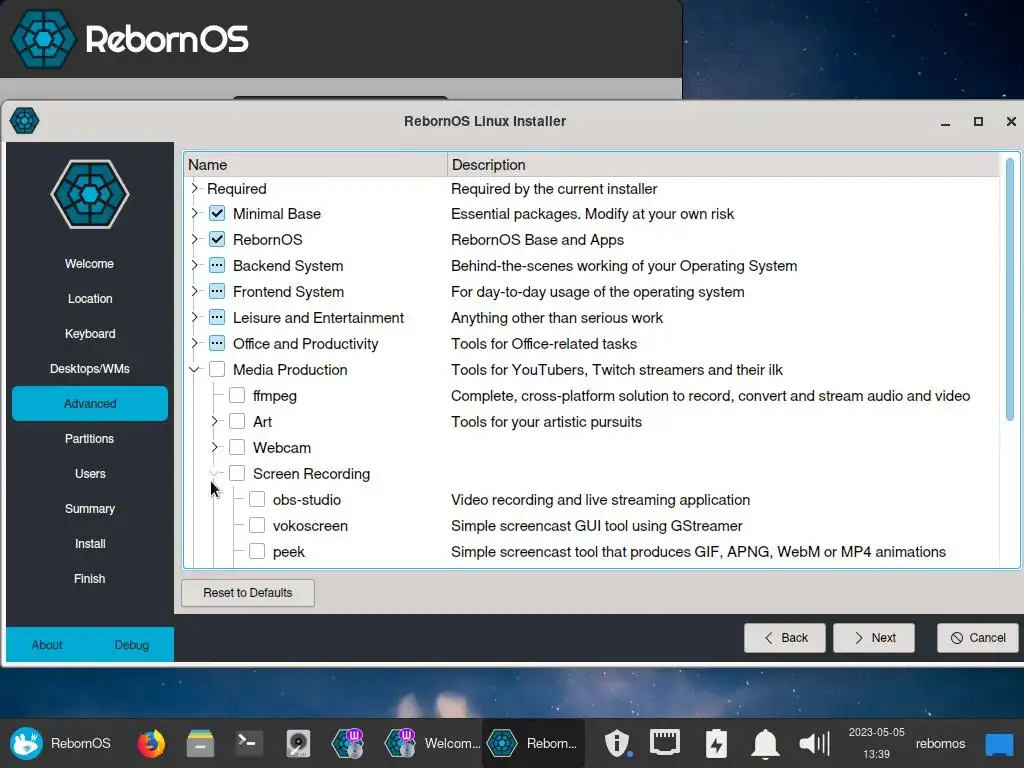The height and width of the screenshot is (768, 1024).
Task: Expand Leisure and Entertainment group
Action: (194, 317)
